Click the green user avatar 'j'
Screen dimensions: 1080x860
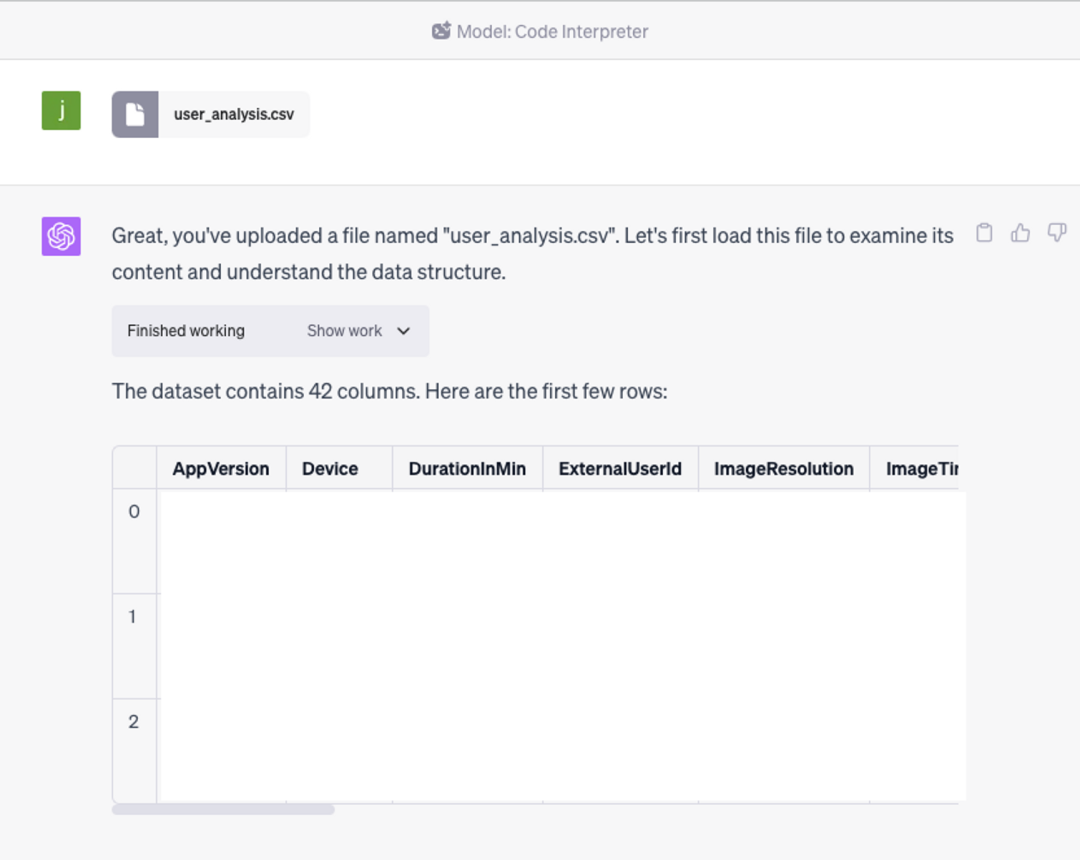(x=61, y=110)
